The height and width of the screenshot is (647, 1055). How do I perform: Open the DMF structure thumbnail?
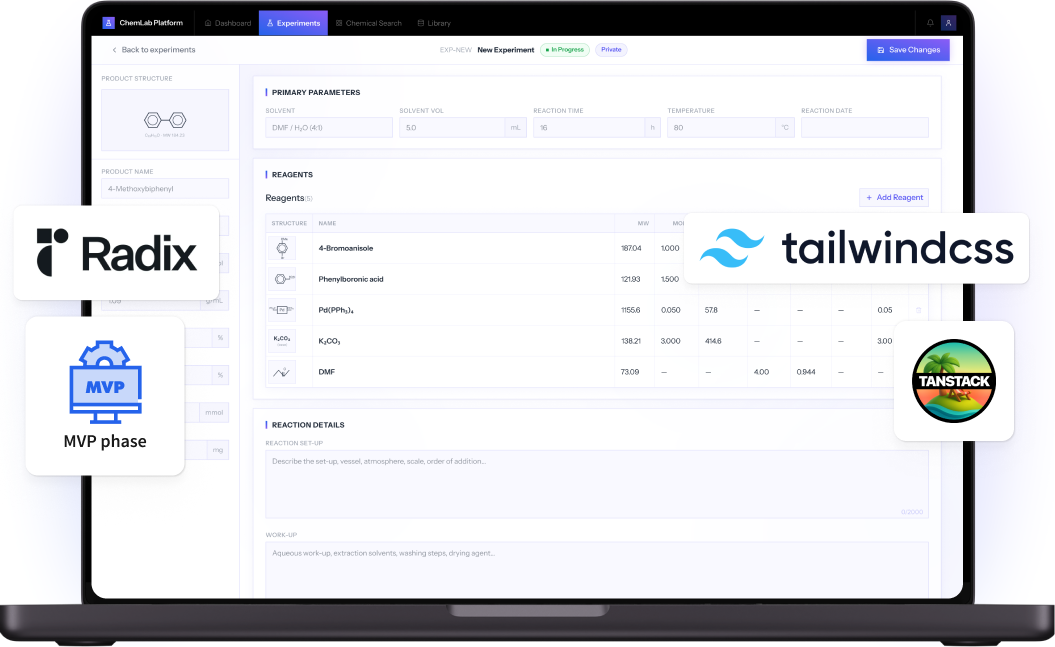click(282, 372)
